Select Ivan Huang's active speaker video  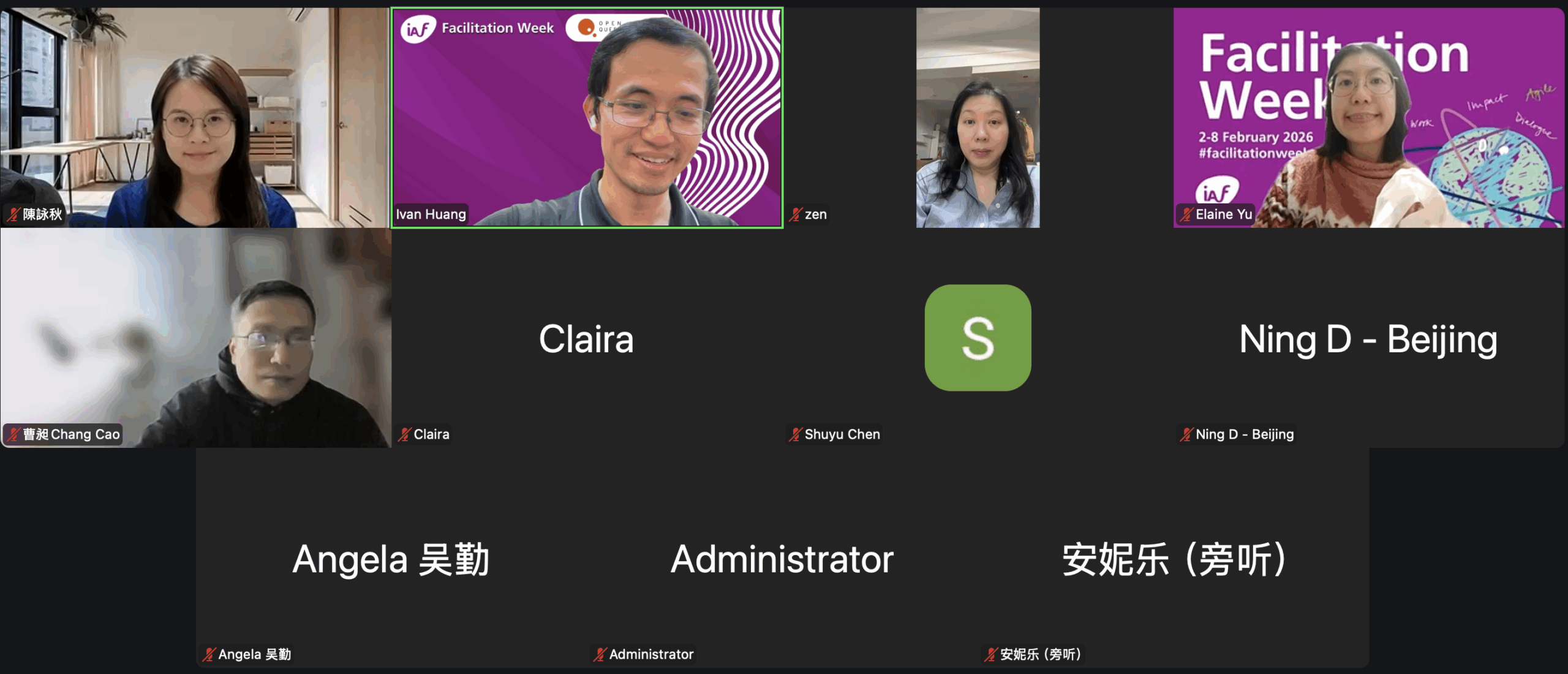[x=587, y=118]
